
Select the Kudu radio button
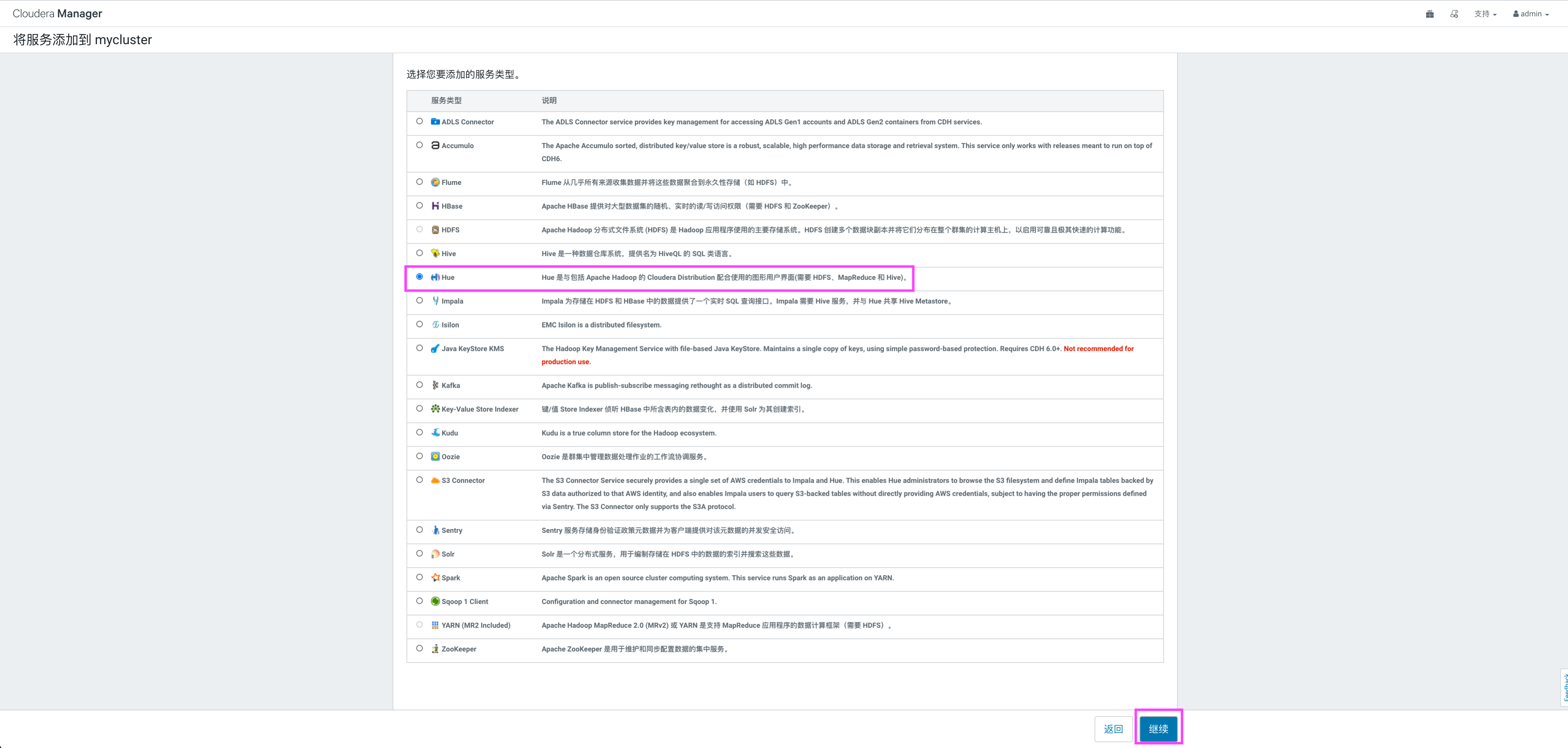click(419, 433)
